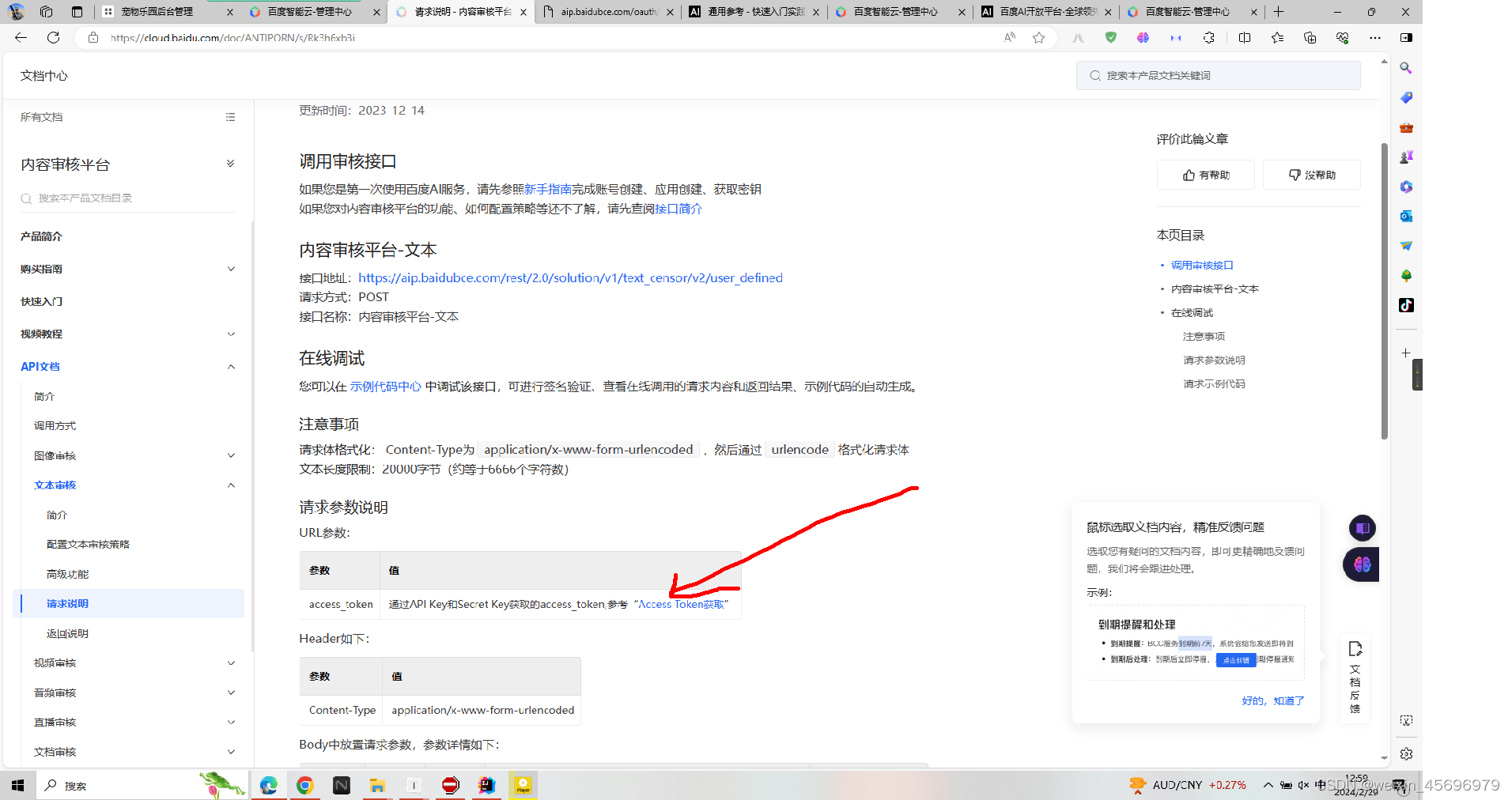Click the page vertical scrollbar thumb
This screenshot has height=800, width=1512.
pyautogui.click(x=1384, y=290)
